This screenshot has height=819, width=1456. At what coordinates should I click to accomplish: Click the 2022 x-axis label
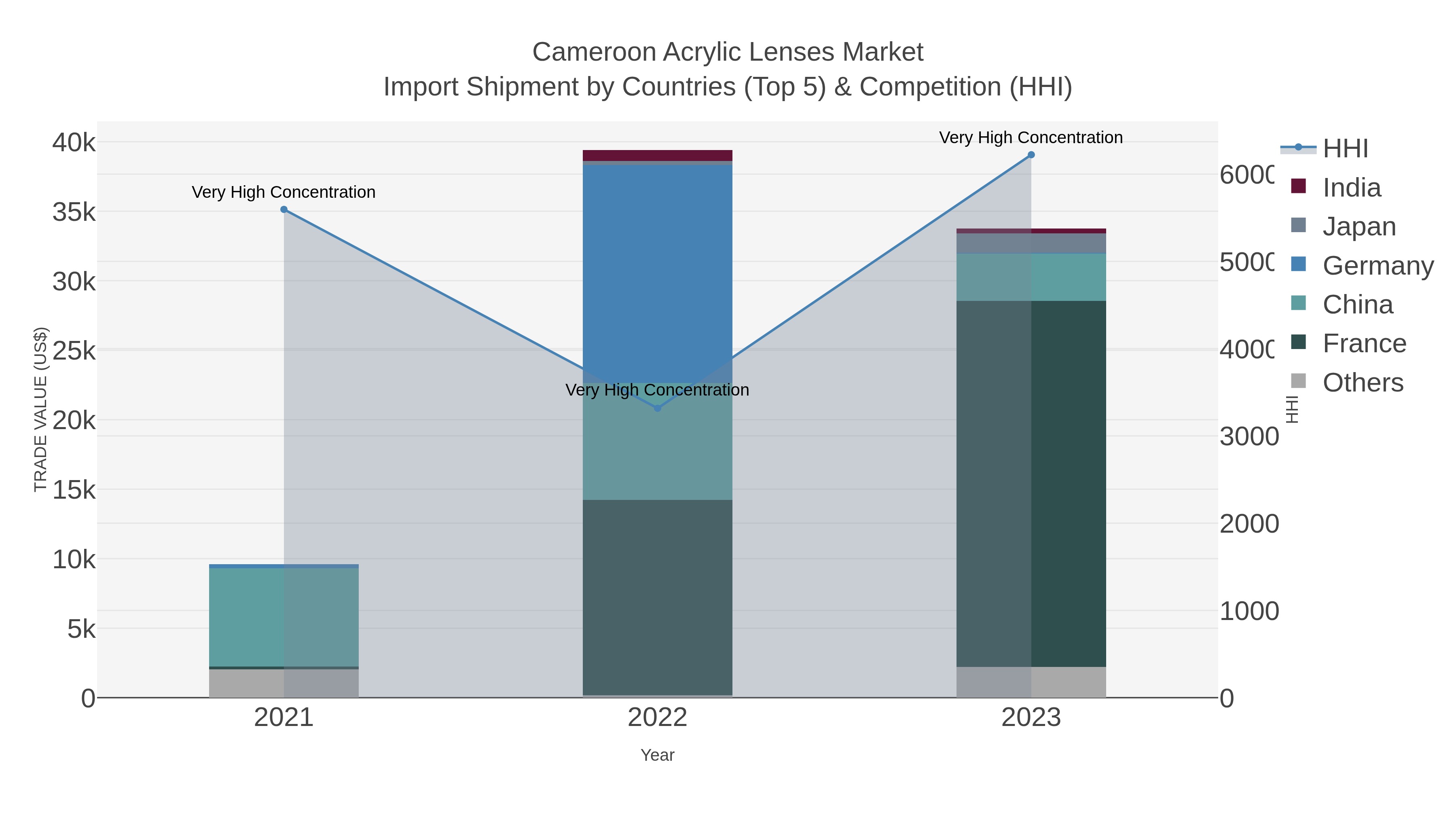(657, 717)
